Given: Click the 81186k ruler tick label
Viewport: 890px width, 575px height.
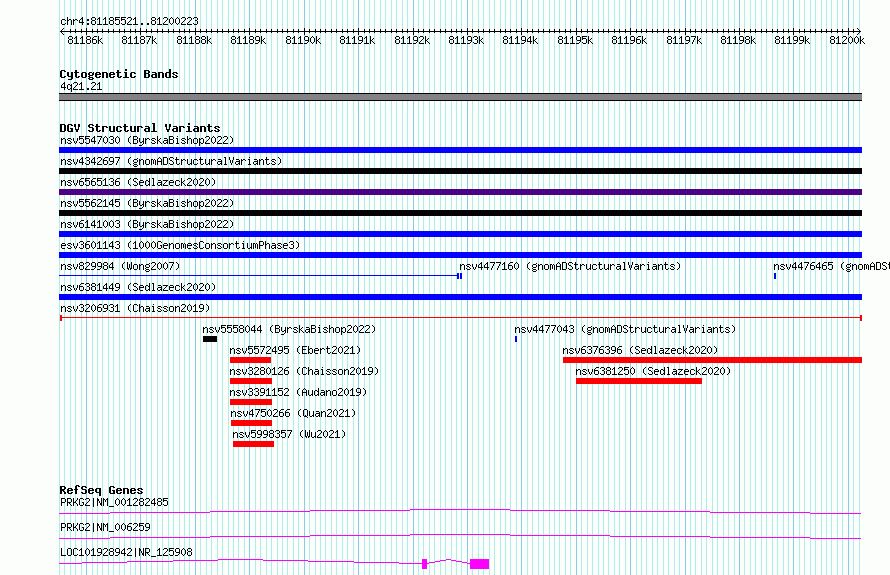Looking at the screenshot, I should [x=85, y=40].
